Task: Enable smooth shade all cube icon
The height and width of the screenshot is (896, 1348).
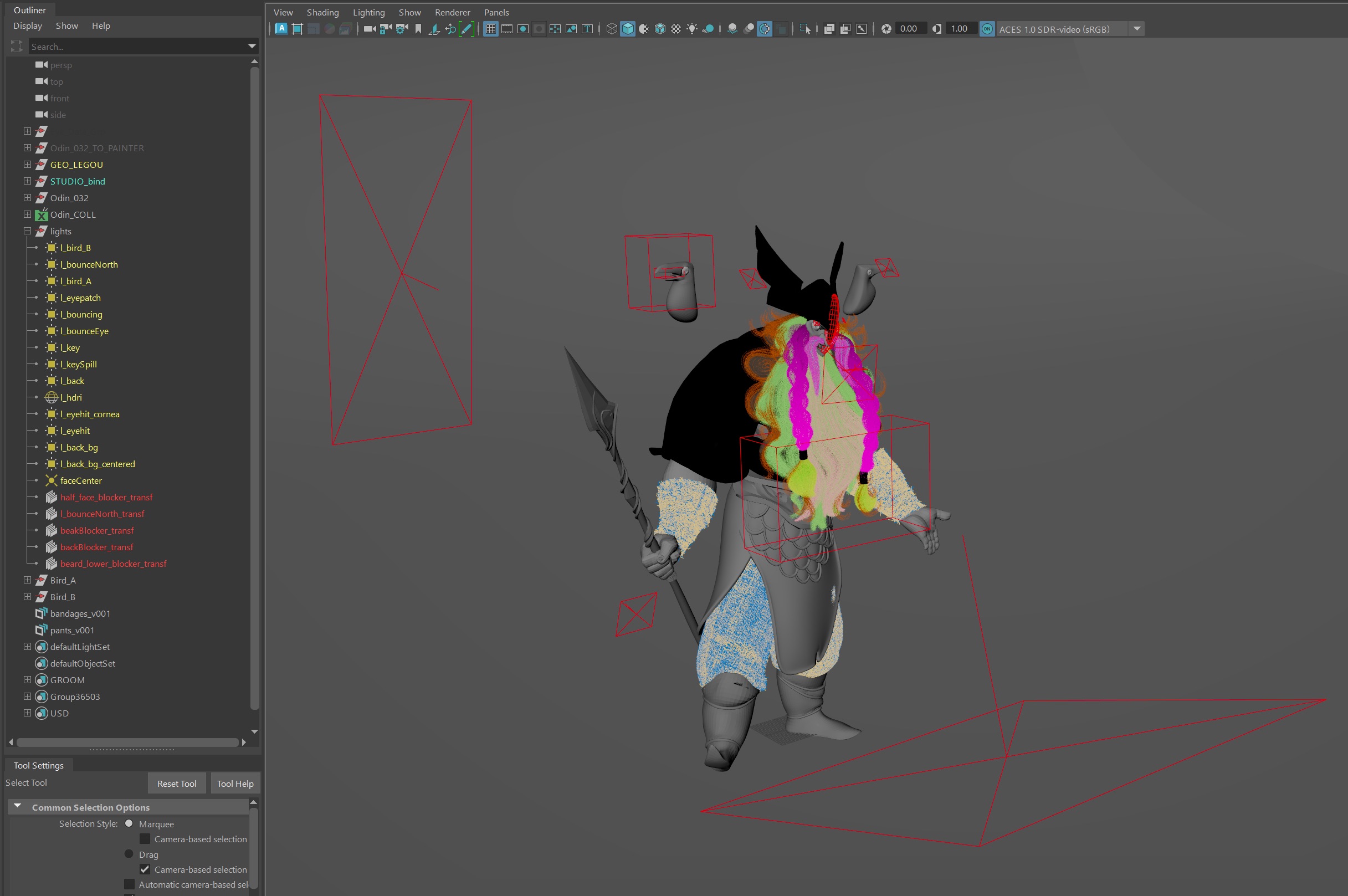Action: (x=628, y=29)
